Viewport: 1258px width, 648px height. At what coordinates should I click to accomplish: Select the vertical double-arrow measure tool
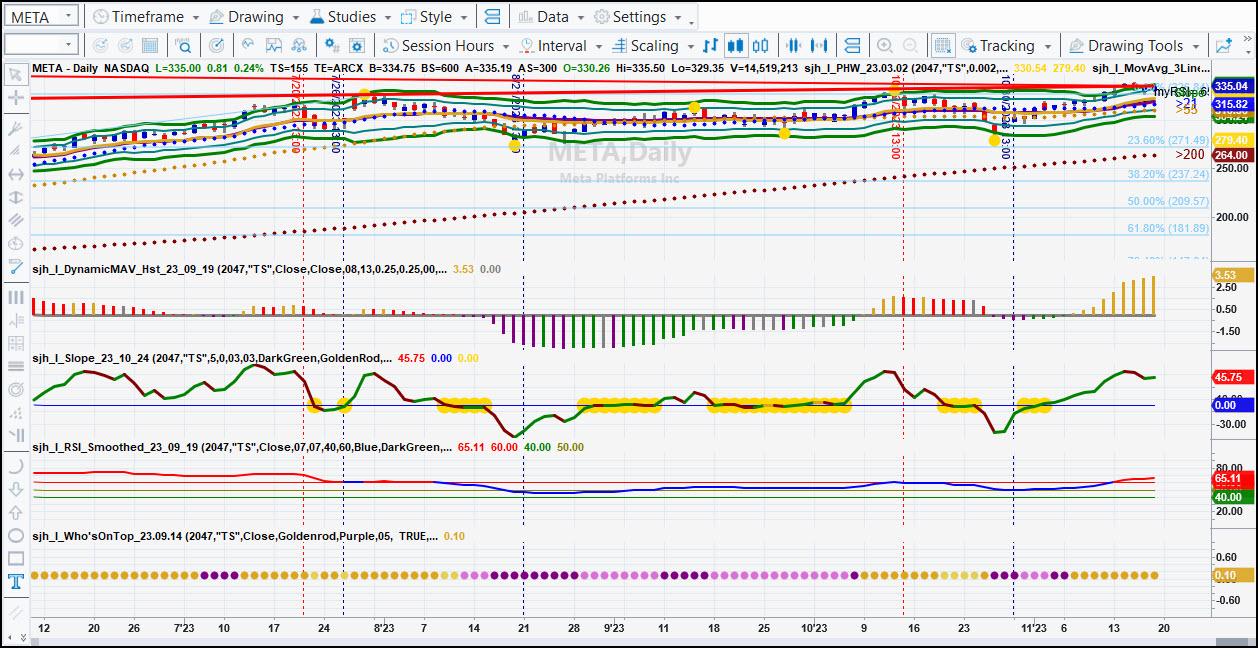click(x=15, y=197)
